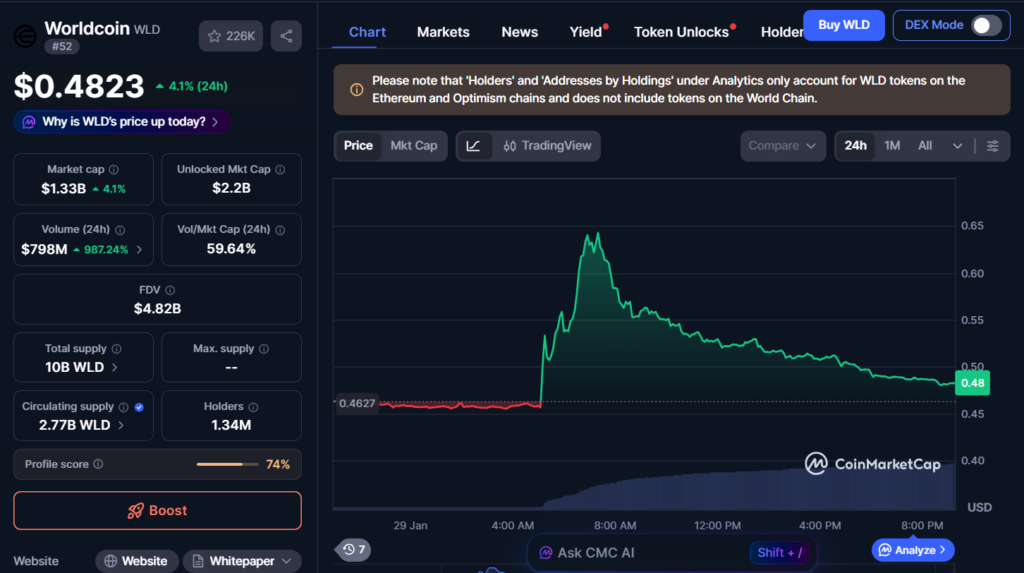Click the Profile score progress bar
The height and width of the screenshot is (573, 1024).
click(226, 464)
